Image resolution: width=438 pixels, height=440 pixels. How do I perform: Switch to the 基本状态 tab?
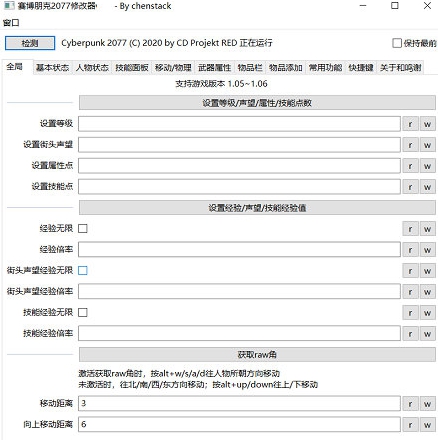click(52, 68)
